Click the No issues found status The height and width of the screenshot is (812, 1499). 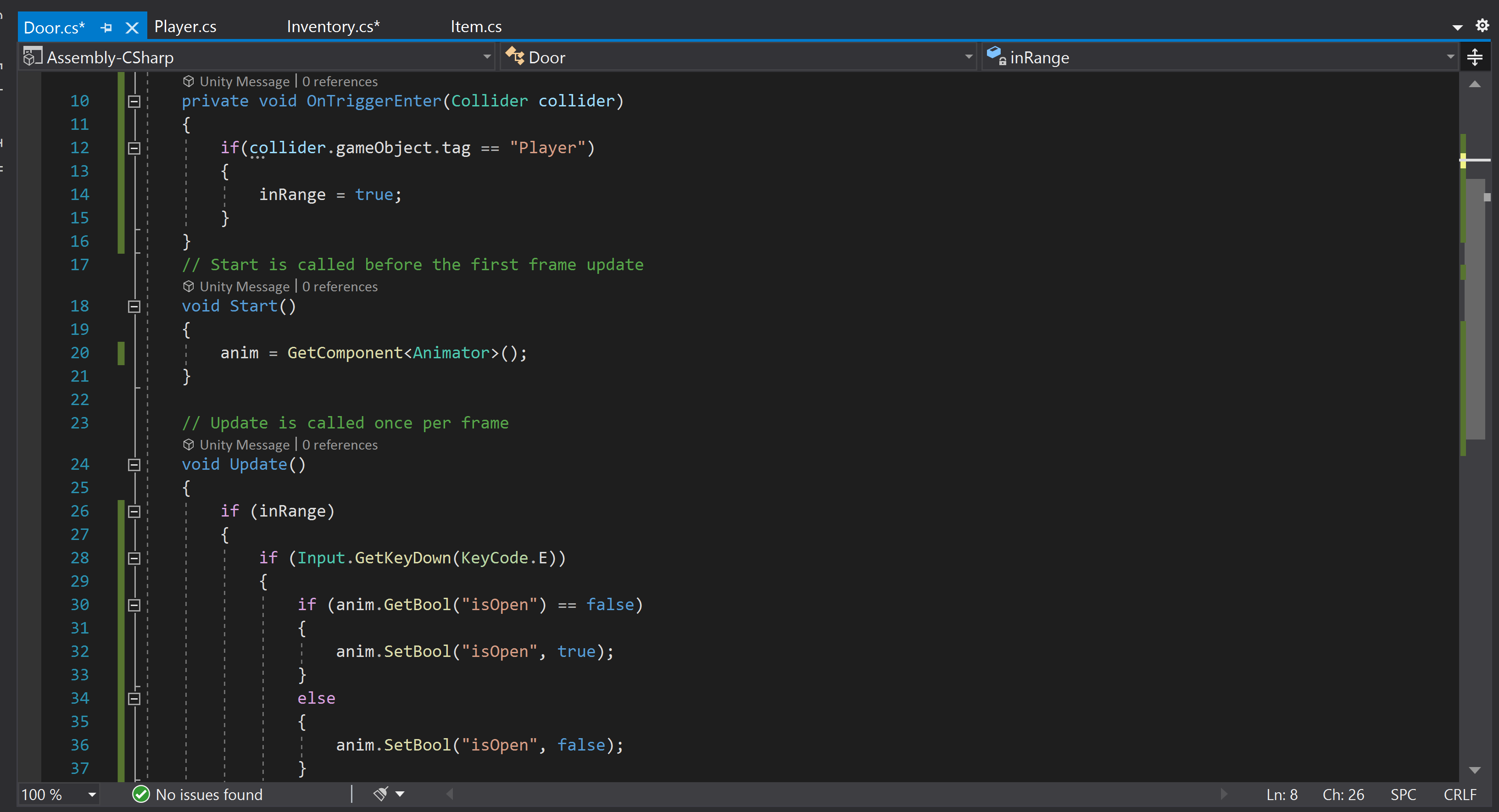tap(209, 795)
